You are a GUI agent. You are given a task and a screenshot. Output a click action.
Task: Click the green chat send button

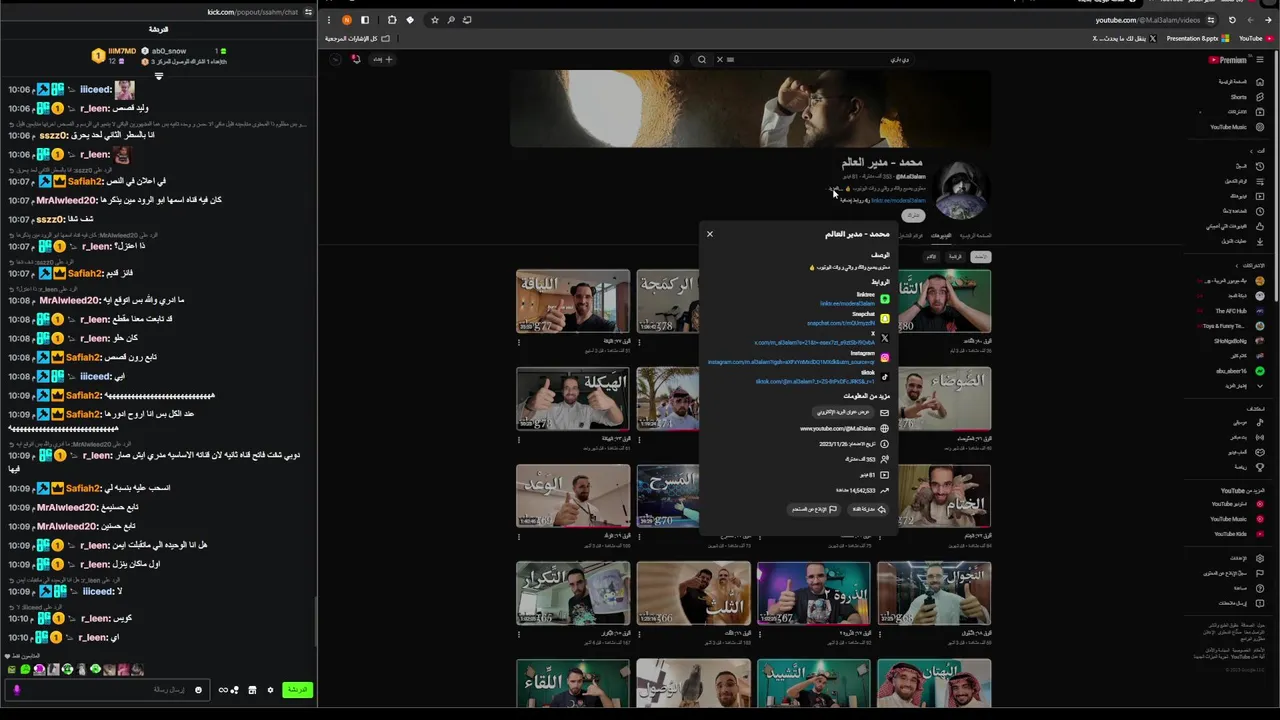(297, 690)
